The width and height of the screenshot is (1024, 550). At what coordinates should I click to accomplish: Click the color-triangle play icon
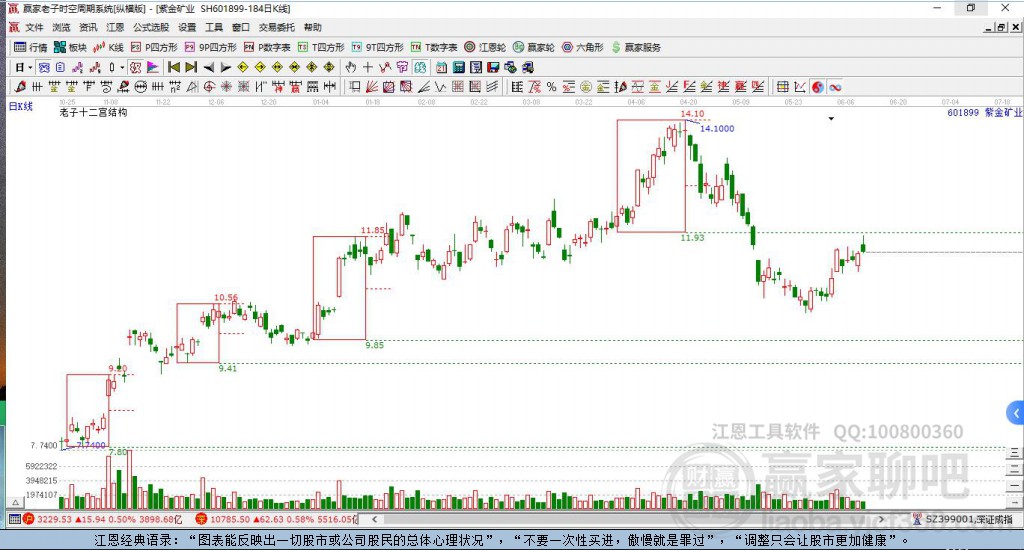[153, 67]
